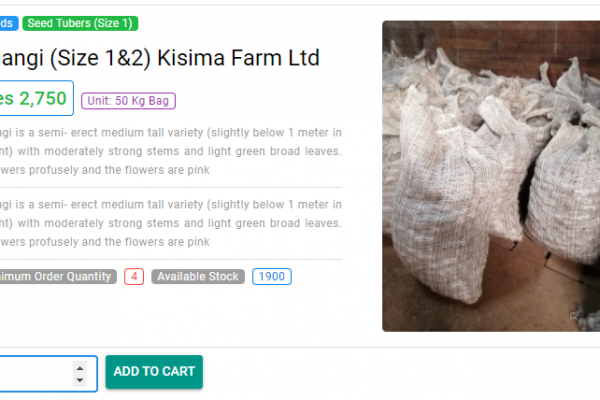The width and height of the screenshot is (600, 400).
Task: Select the Seed Tubers (Size 1) tag
Action: pyautogui.click(x=80, y=23)
